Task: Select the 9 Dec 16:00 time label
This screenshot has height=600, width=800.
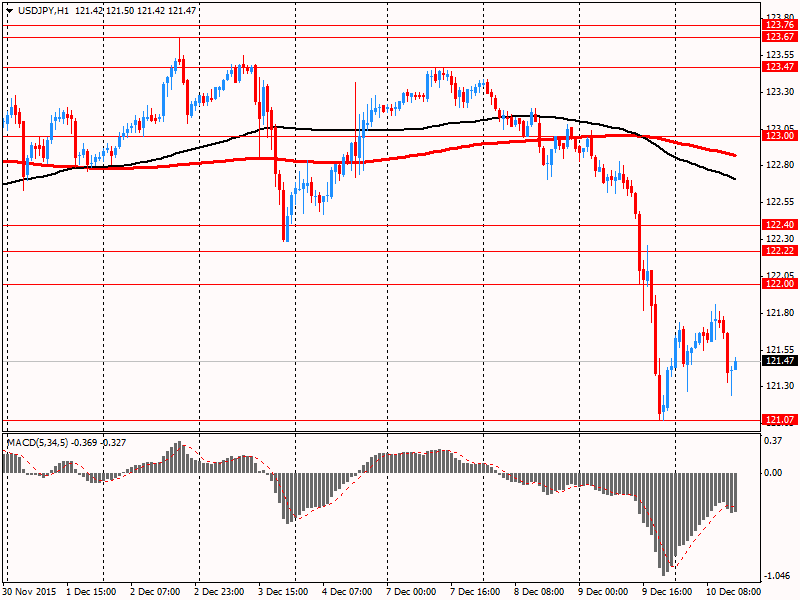Action: click(667, 591)
